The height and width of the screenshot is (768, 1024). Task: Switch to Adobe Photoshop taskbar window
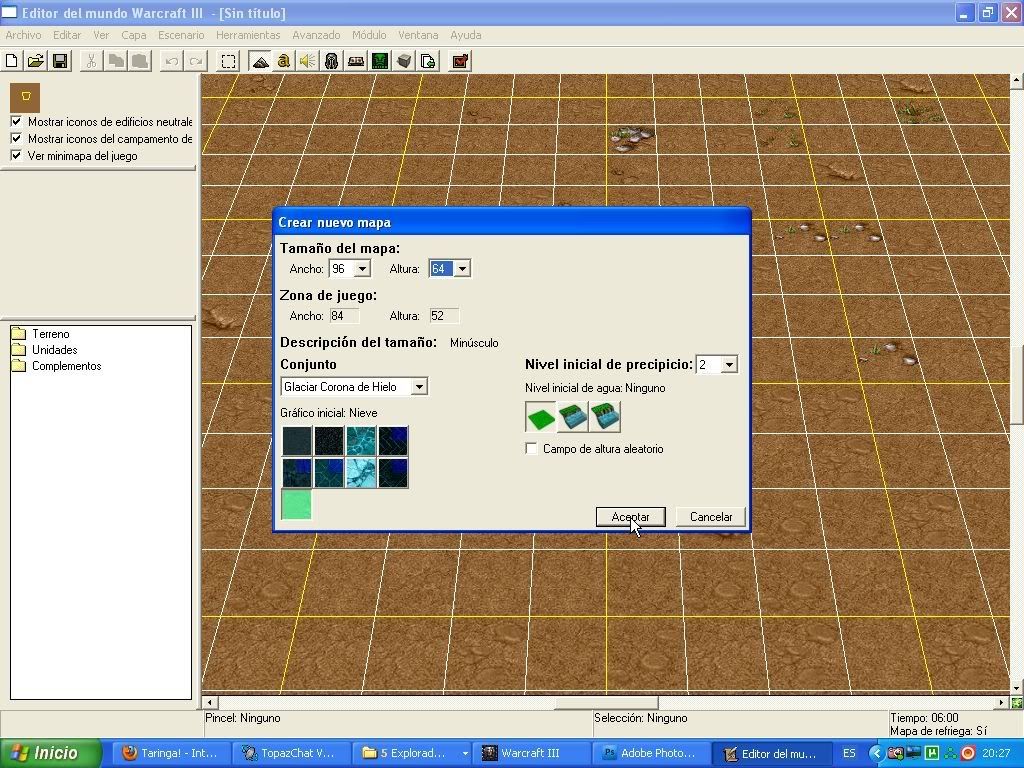(x=650, y=753)
